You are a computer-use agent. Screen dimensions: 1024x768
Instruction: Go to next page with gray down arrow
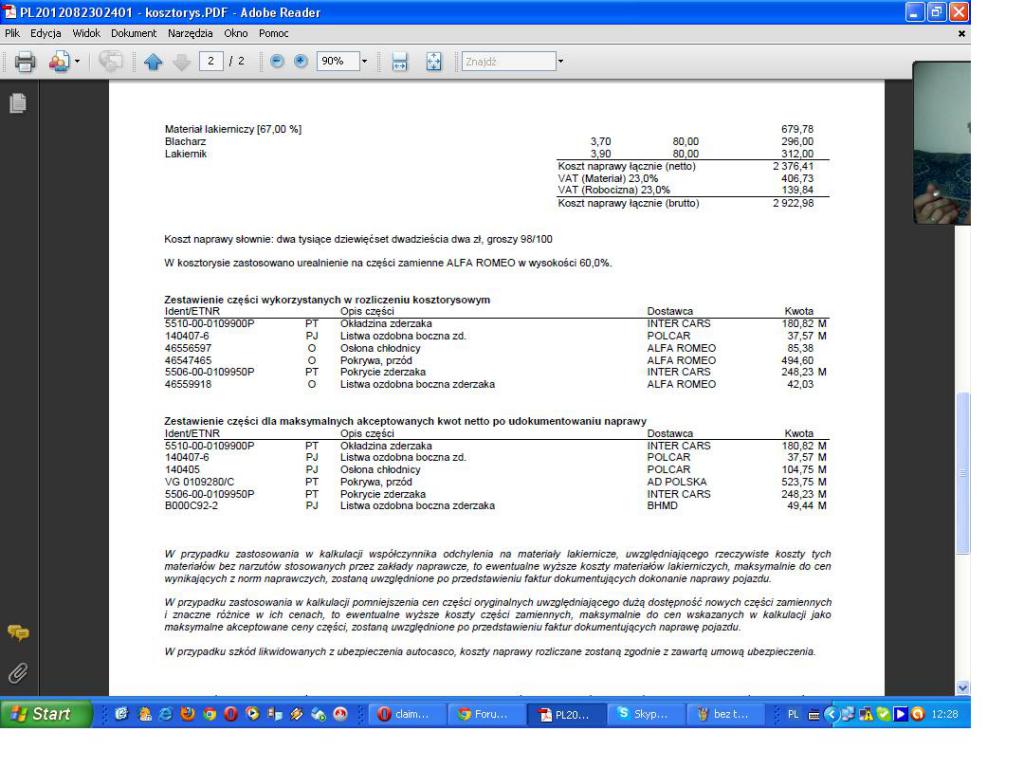click(182, 62)
